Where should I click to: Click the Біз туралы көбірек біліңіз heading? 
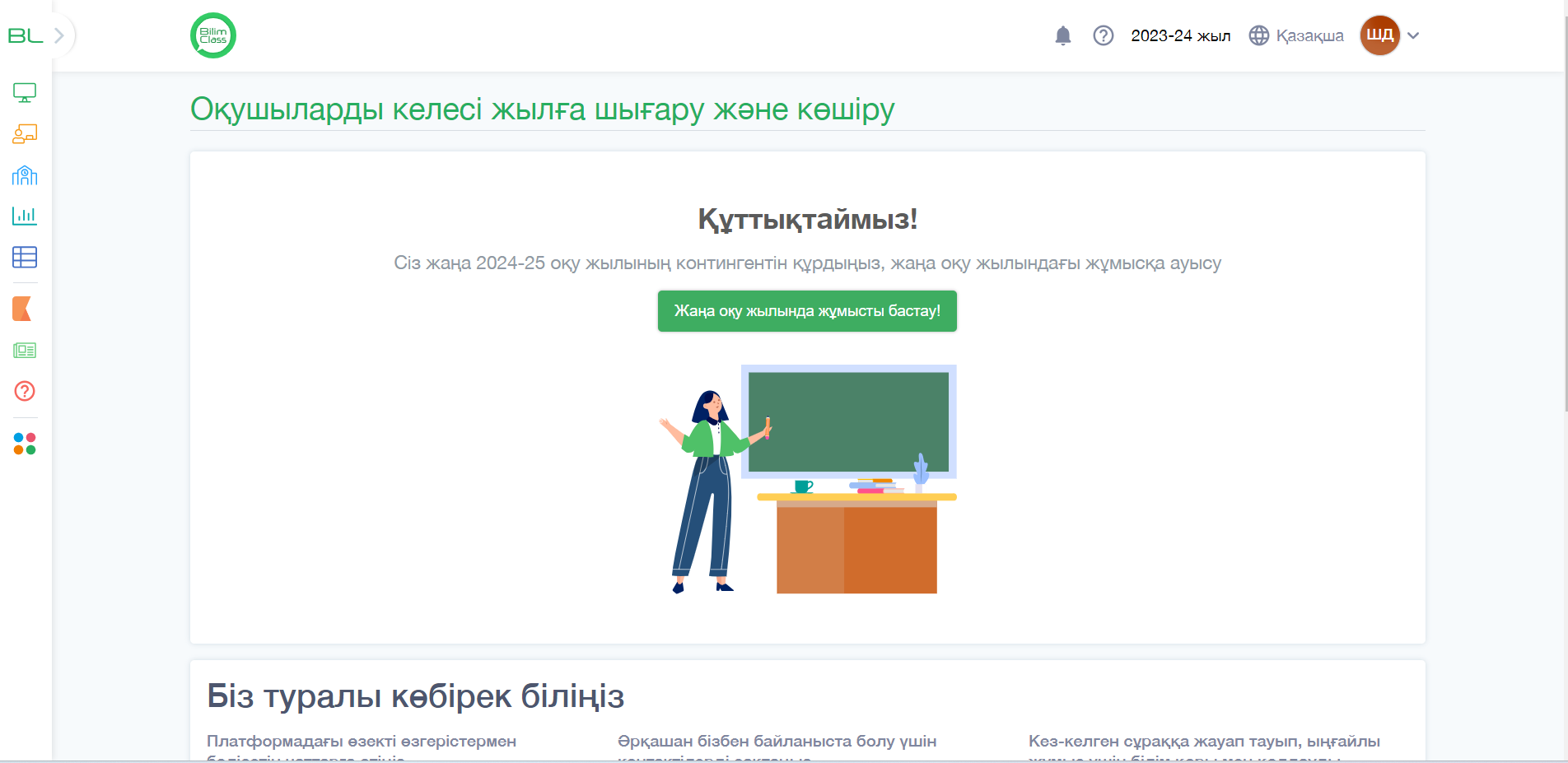tap(416, 696)
